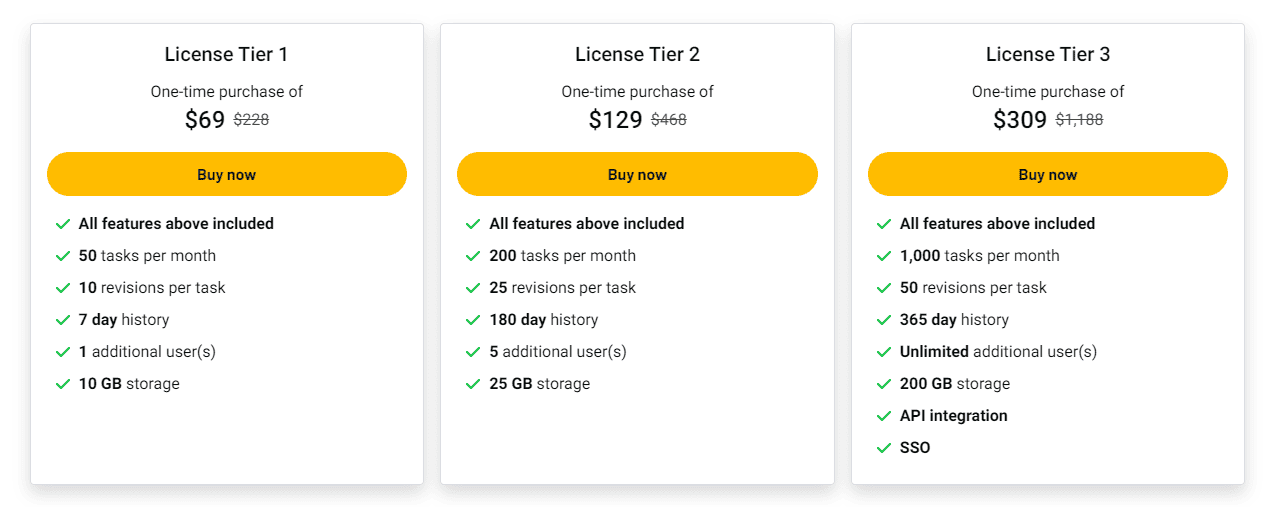1266x507 pixels.
Task: Click Buy now for License Tier 1
Action: [226, 174]
